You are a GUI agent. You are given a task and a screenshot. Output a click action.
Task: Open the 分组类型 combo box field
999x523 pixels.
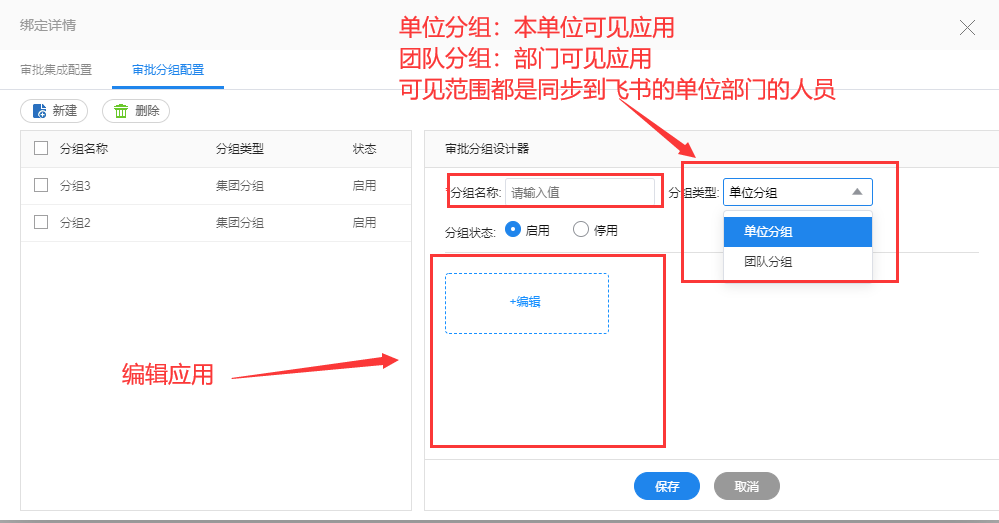pyautogui.click(x=798, y=192)
